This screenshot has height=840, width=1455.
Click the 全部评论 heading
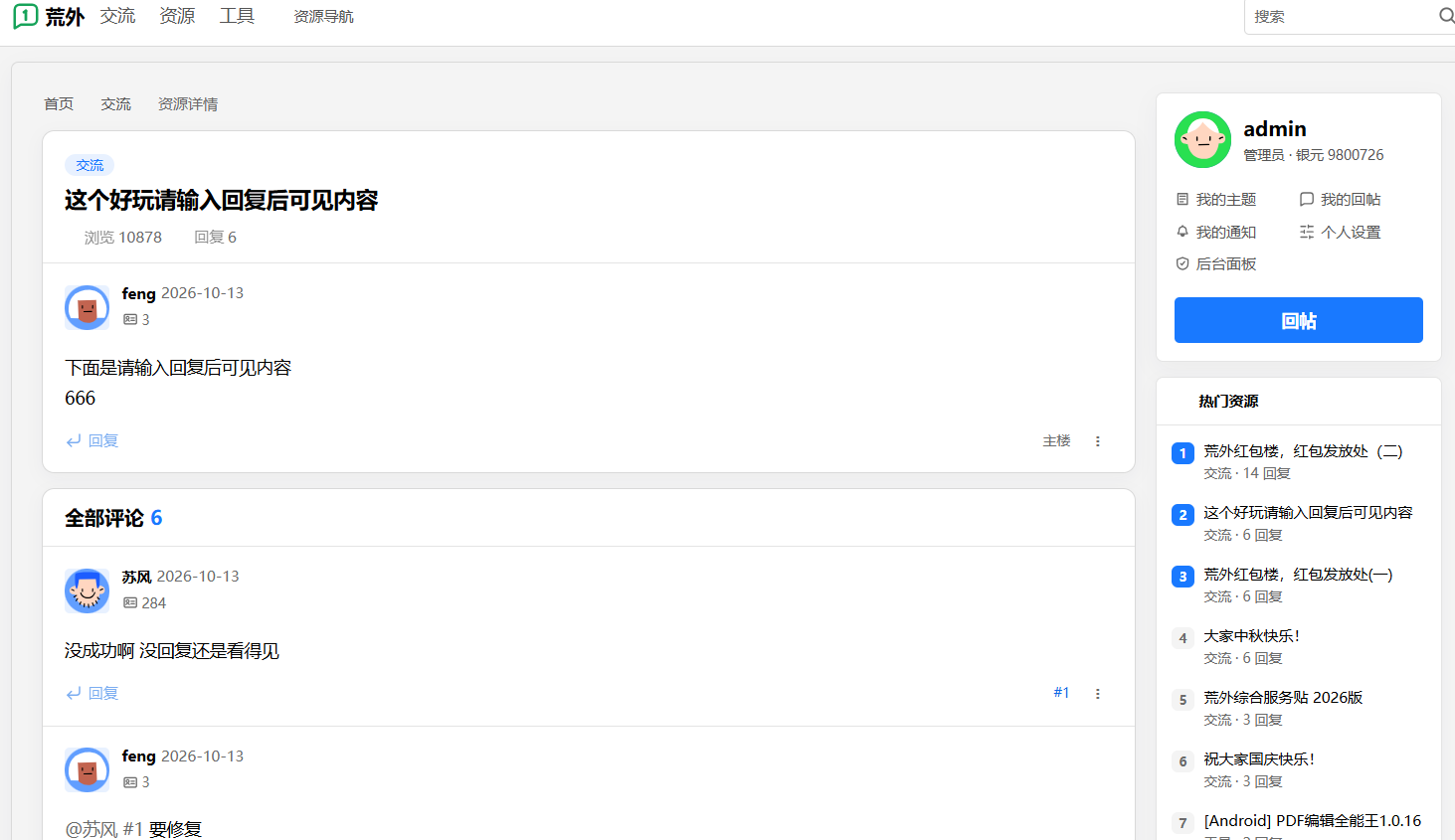104,518
